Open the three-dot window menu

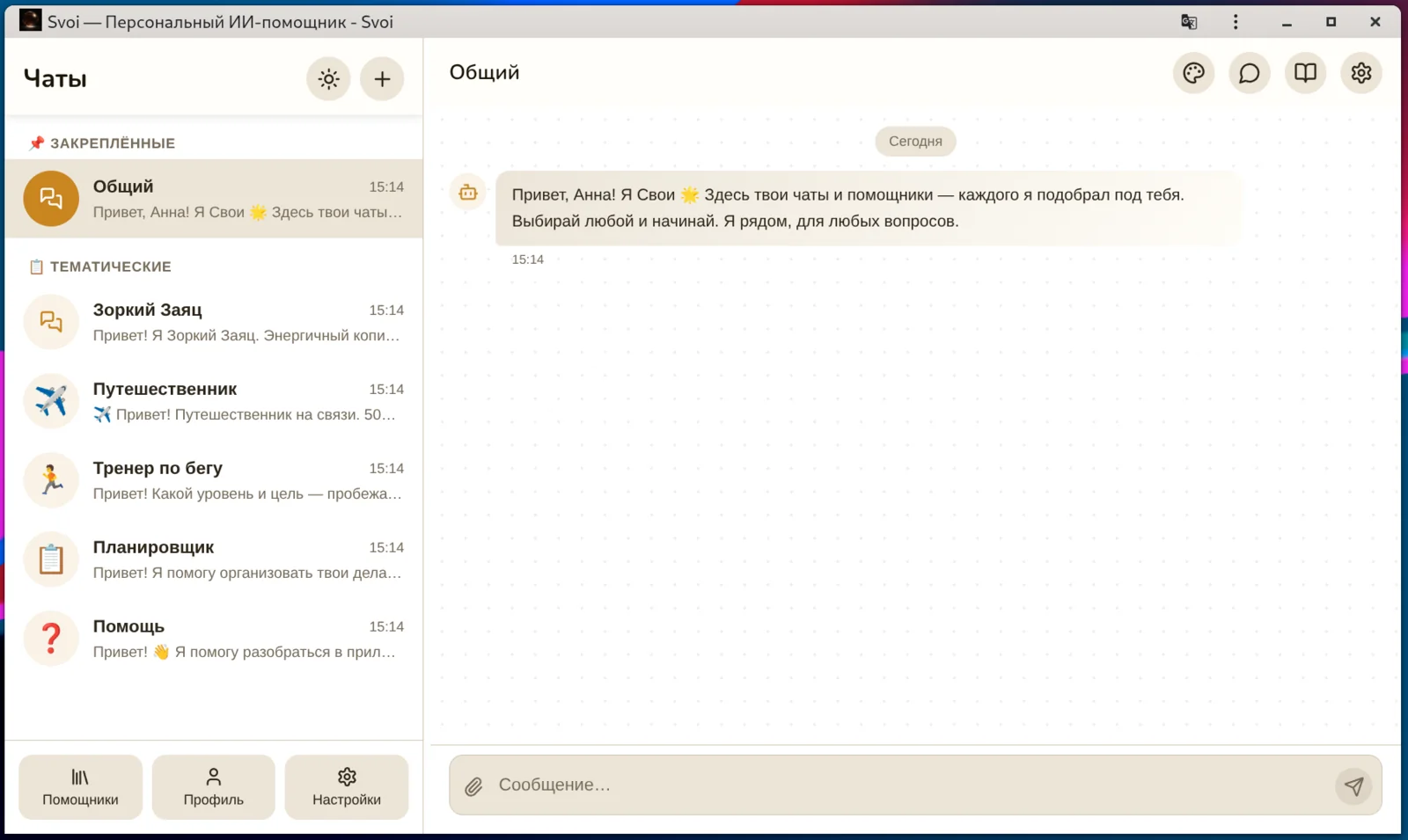[x=1236, y=22]
